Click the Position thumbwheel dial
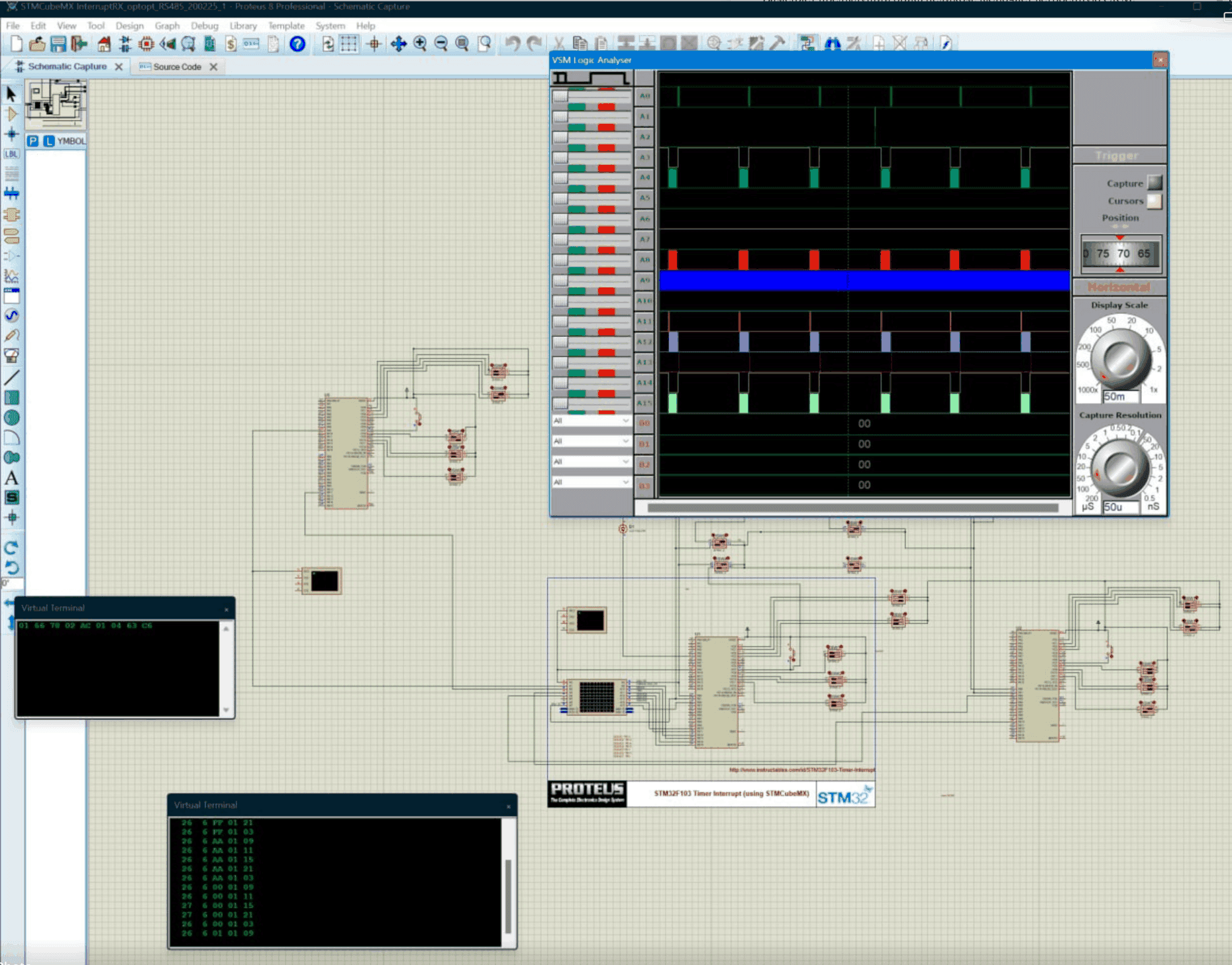1232x965 pixels. (1120, 254)
